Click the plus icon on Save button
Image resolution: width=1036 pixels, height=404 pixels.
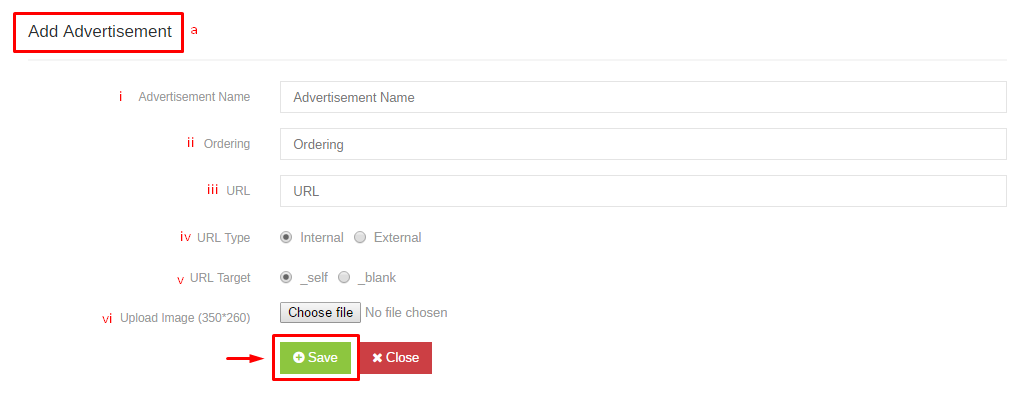[x=299, y=358]
